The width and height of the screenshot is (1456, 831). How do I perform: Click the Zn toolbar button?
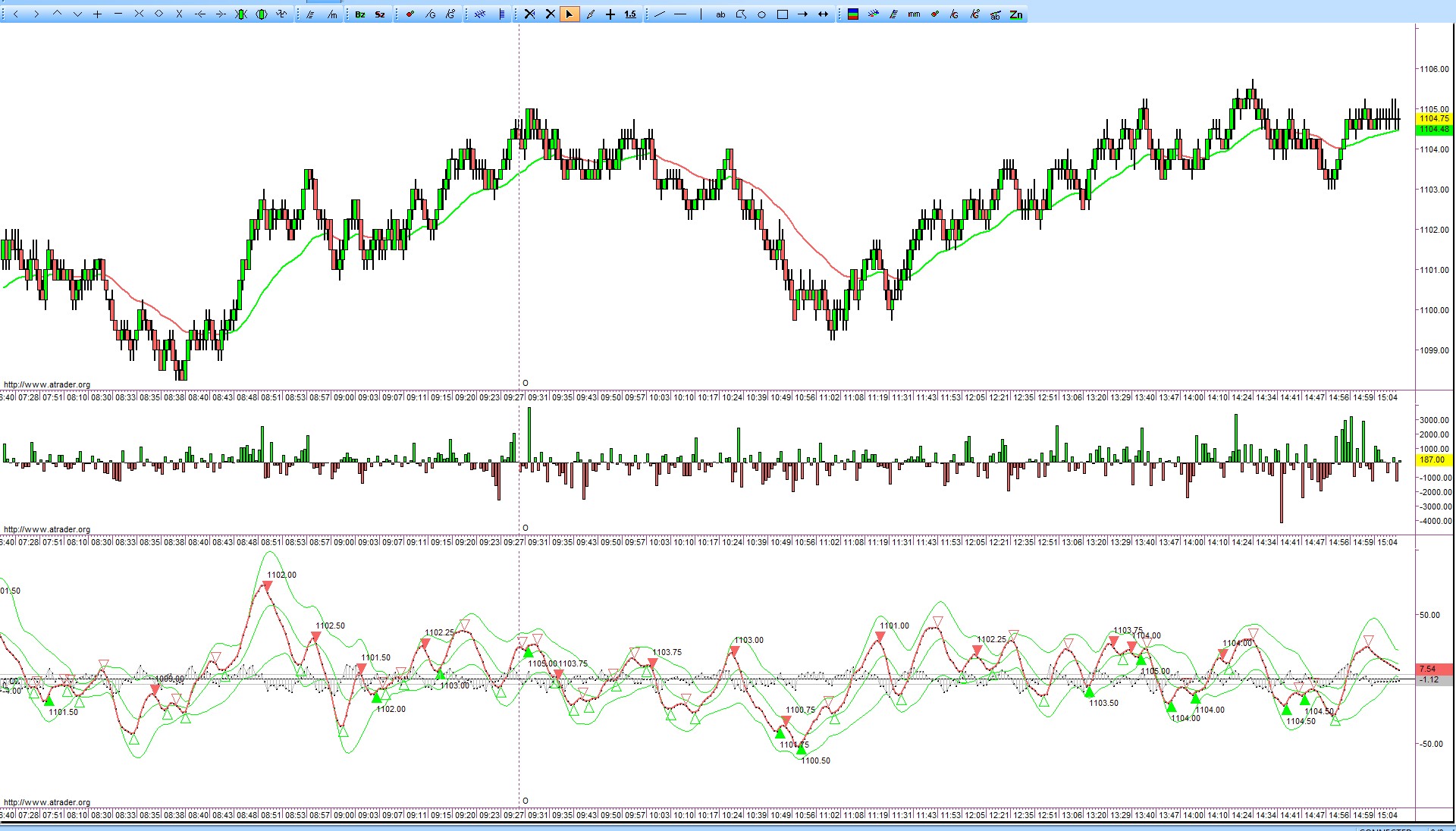[1016, 14]
